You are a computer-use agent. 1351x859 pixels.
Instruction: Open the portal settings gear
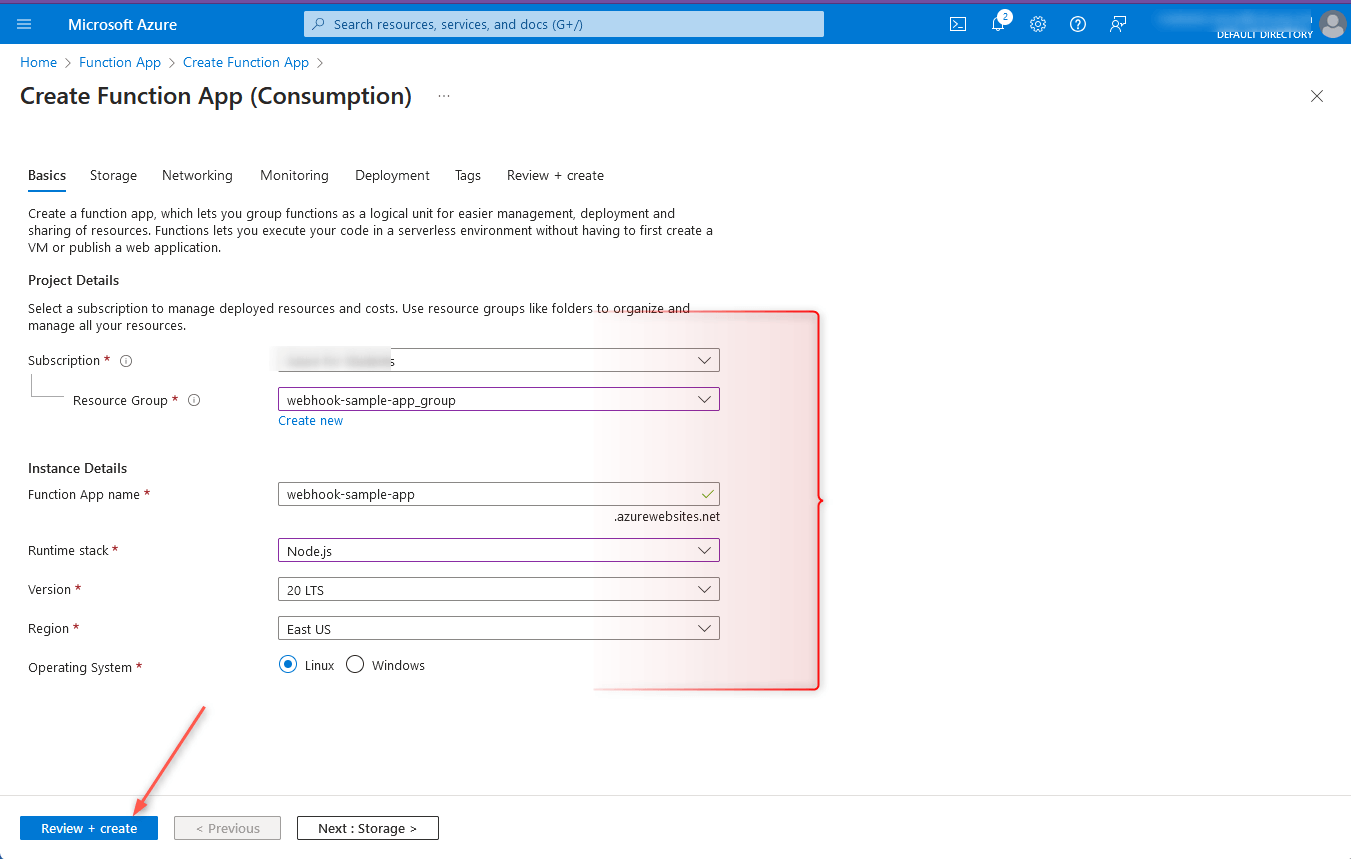pos(1037,23)
